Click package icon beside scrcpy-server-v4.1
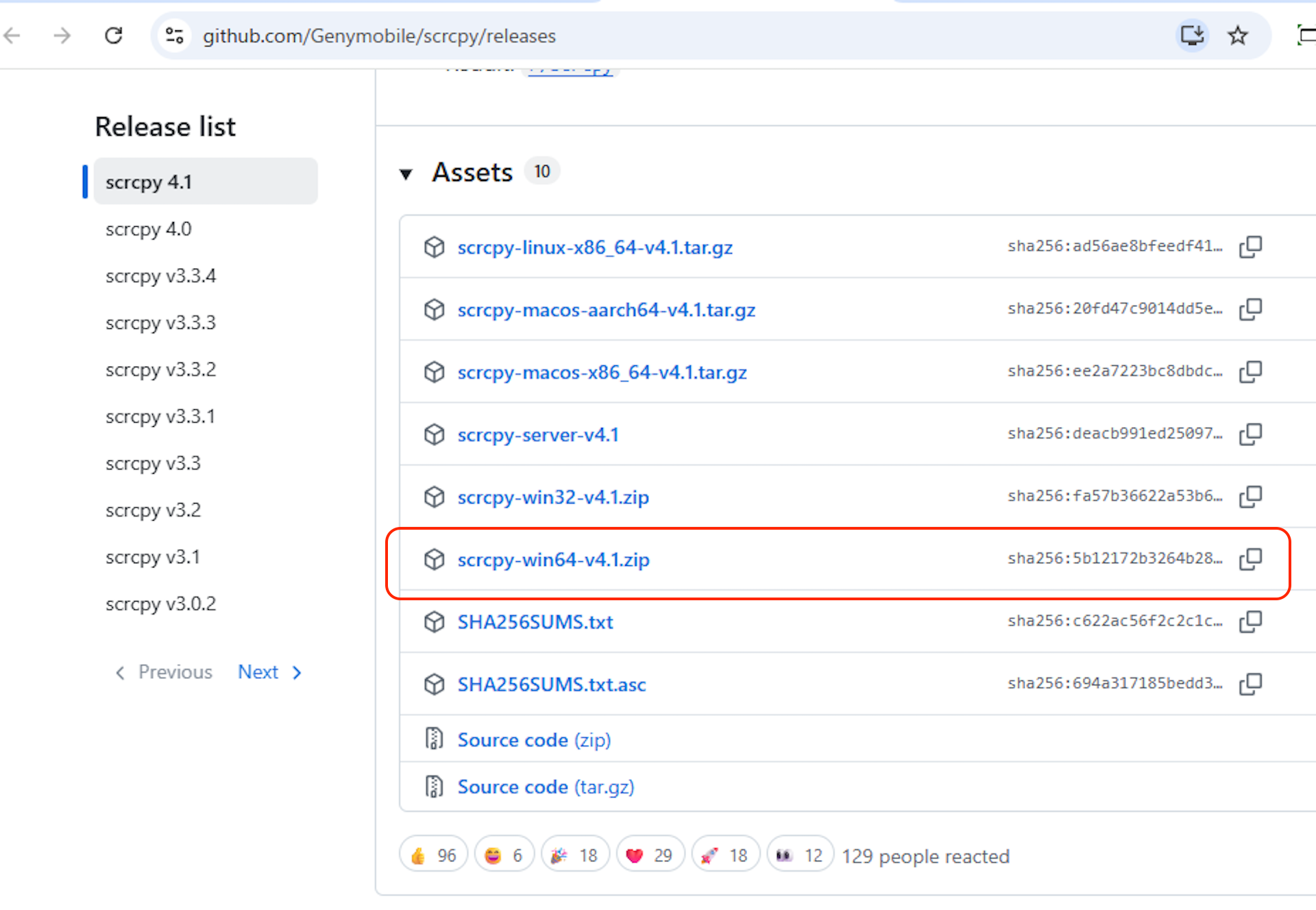This screenshot has width=1316, height=910. click(x=434, y=434)
